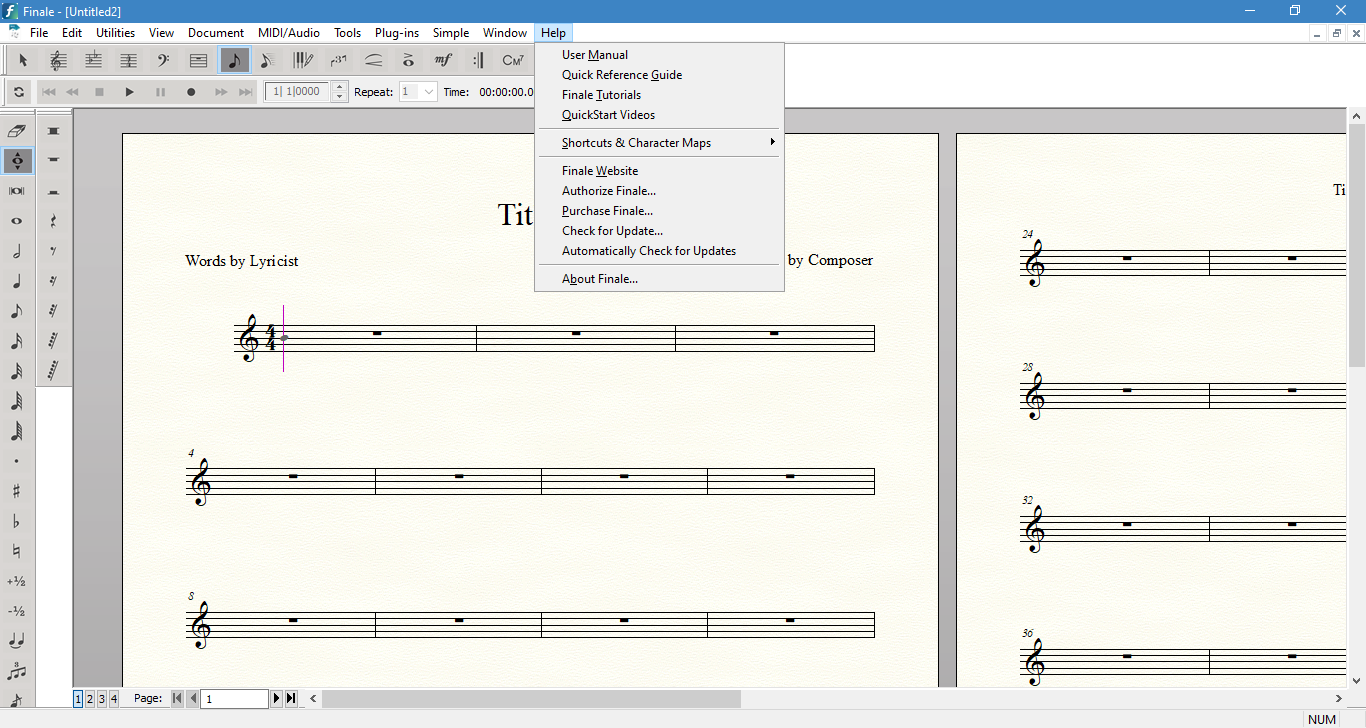1366x728 pixels.
Task: Choose the flat accidental tool
Action: tap(17, 521)
